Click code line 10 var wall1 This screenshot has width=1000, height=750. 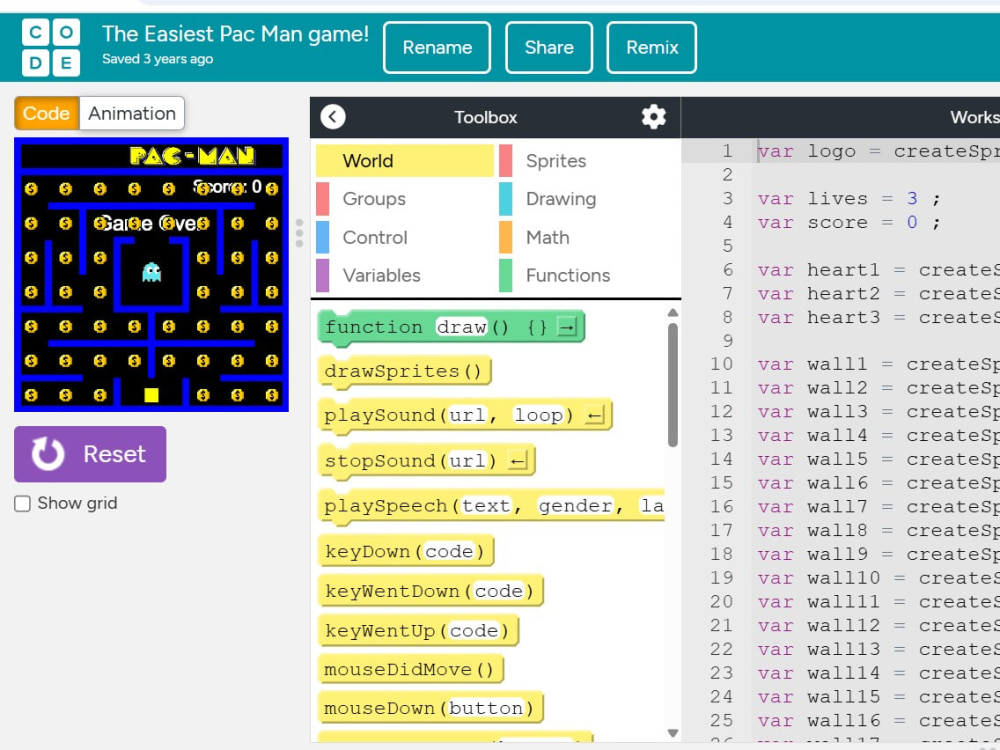coord(878,365)
